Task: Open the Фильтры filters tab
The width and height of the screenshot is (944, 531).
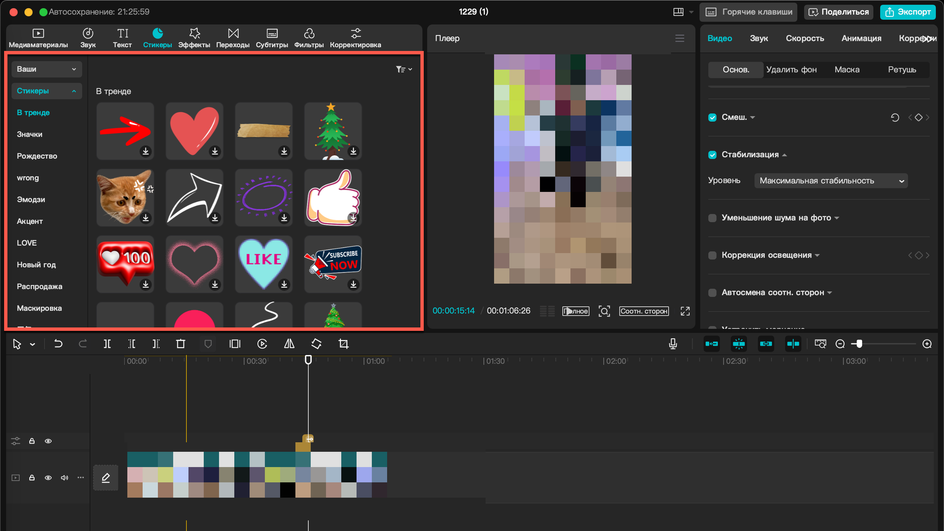Action: click(309, 38)
